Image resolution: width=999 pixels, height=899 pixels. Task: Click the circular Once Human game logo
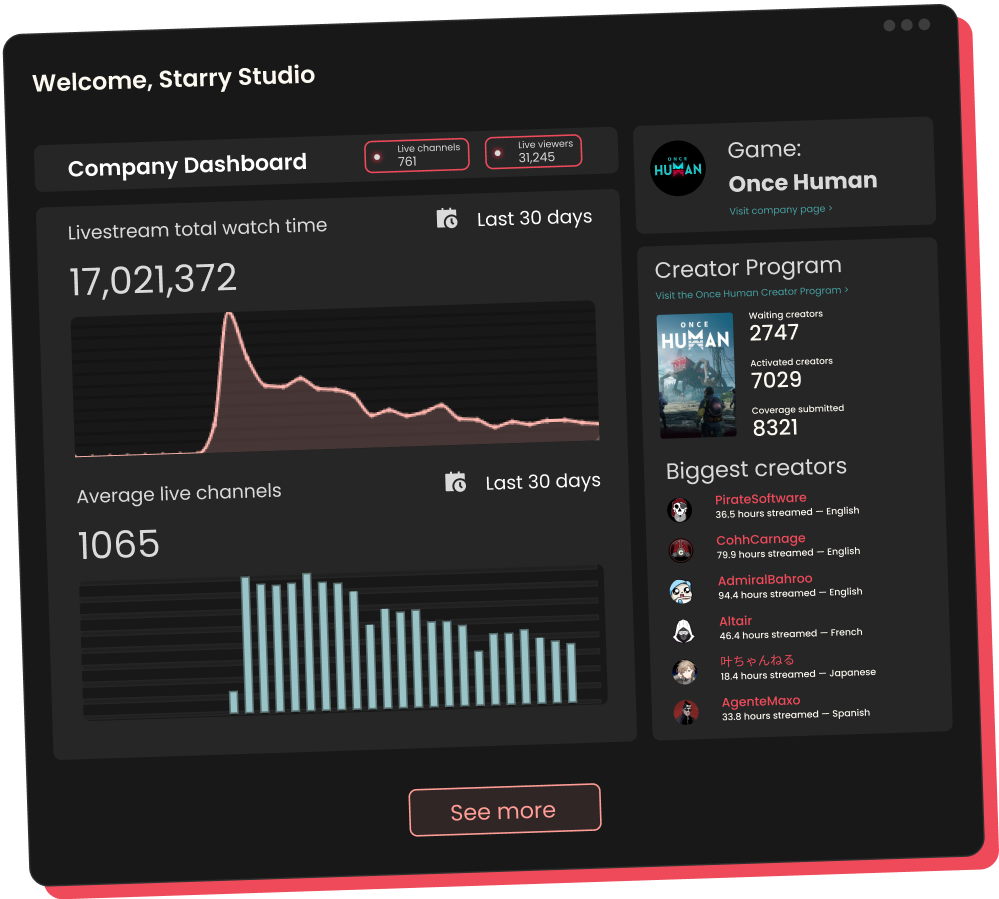click(678, 169)
